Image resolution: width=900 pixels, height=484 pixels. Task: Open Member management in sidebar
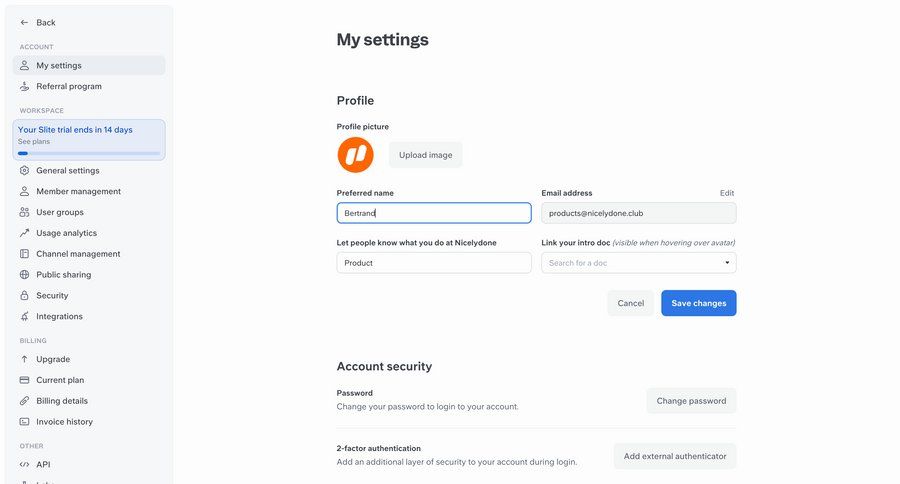pos(78,191)
